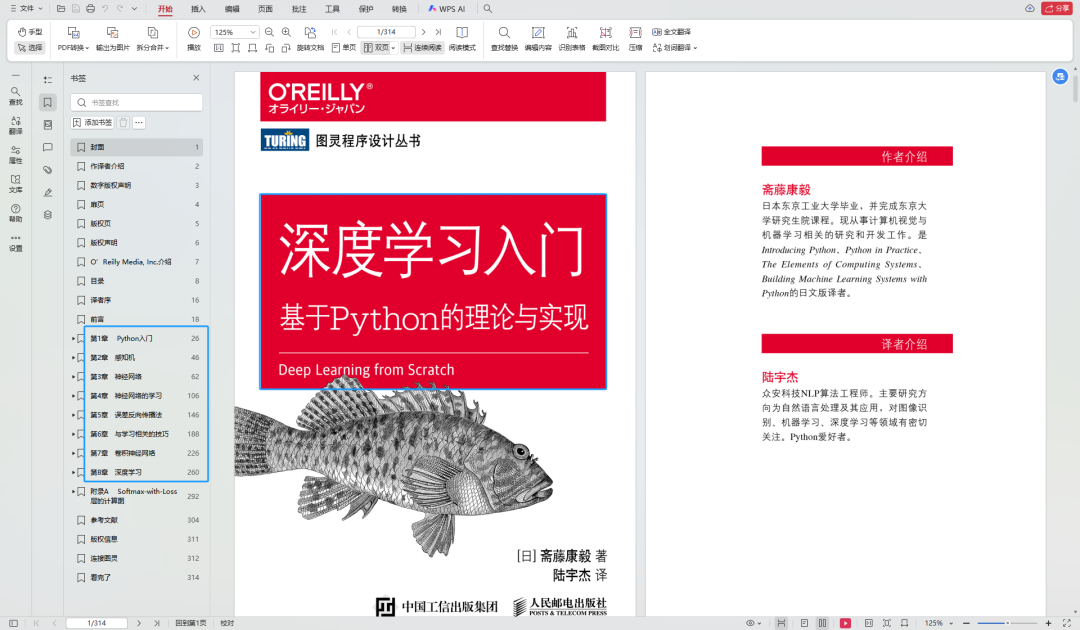Expand the 第1章 Python入门 bookmark

click(74, 339)
